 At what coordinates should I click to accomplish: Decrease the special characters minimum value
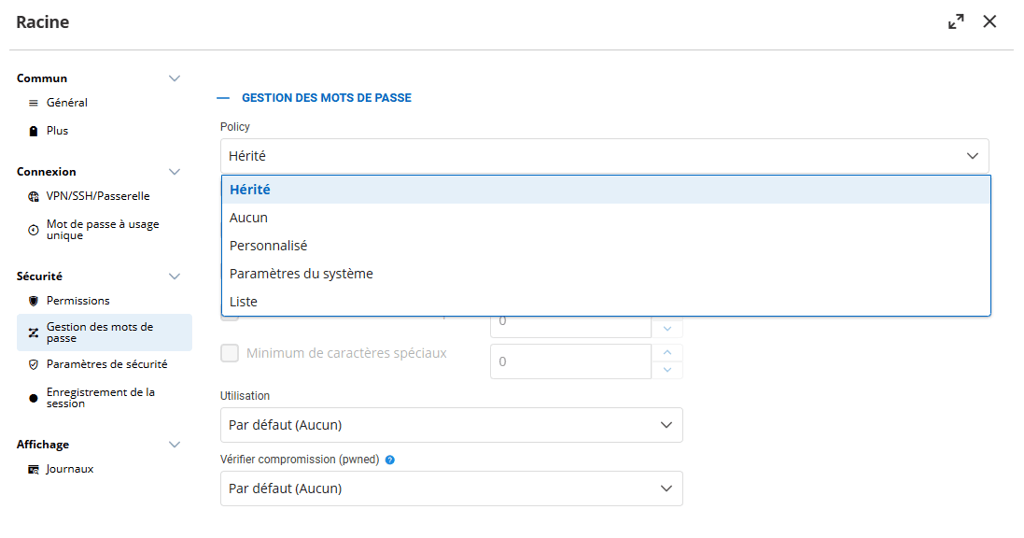(667, 370)
